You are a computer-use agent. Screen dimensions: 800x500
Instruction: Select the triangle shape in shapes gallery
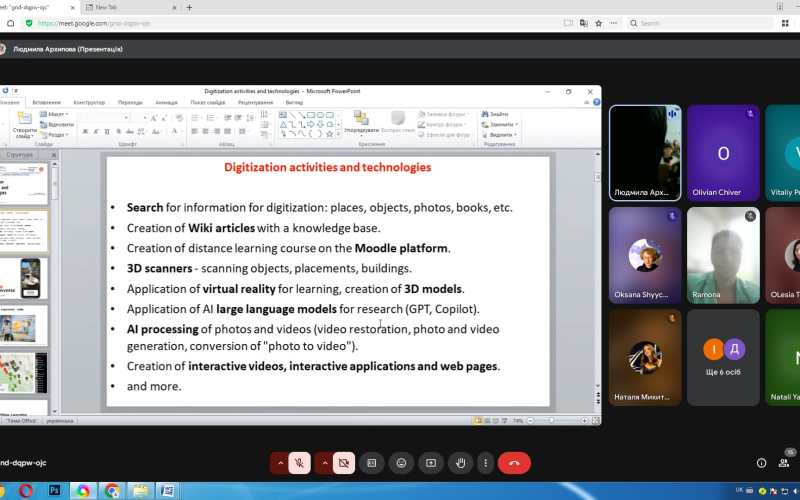[283, 124]
